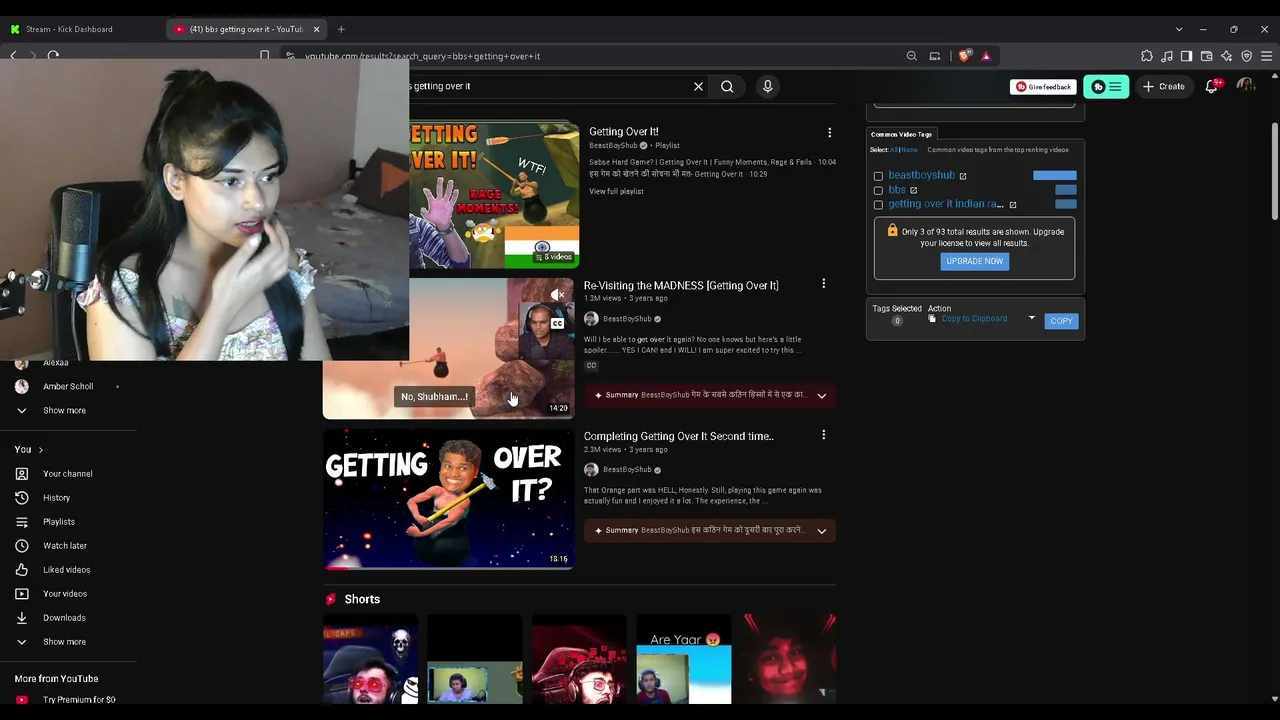
Task: Expand the You section's Show more
Action: point(64,641)
